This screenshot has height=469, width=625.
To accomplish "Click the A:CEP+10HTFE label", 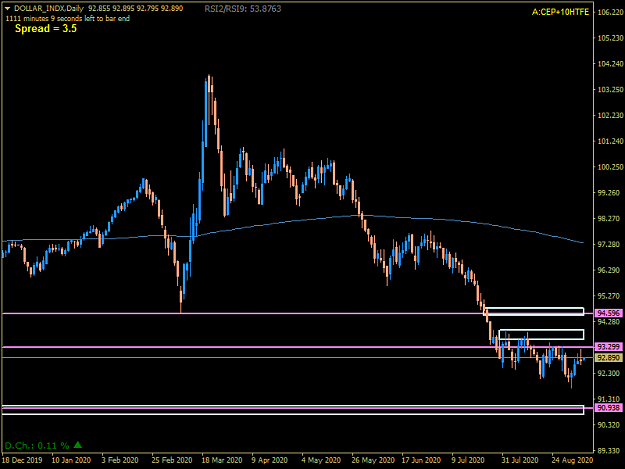I will coord(560,12).
